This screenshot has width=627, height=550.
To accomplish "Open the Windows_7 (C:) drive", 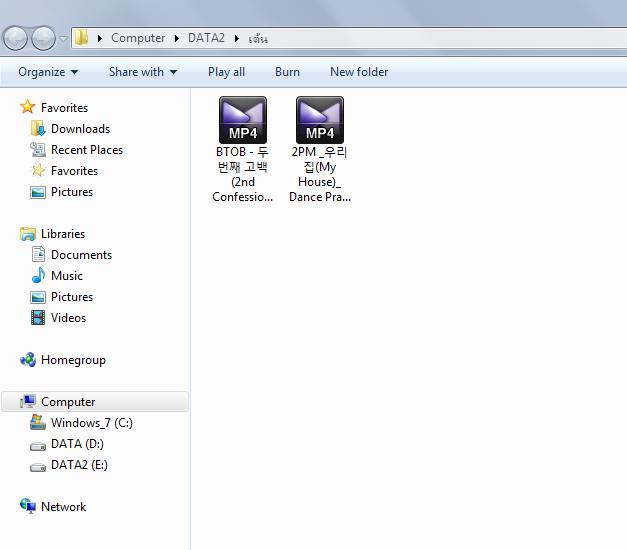I will point(92,423).
